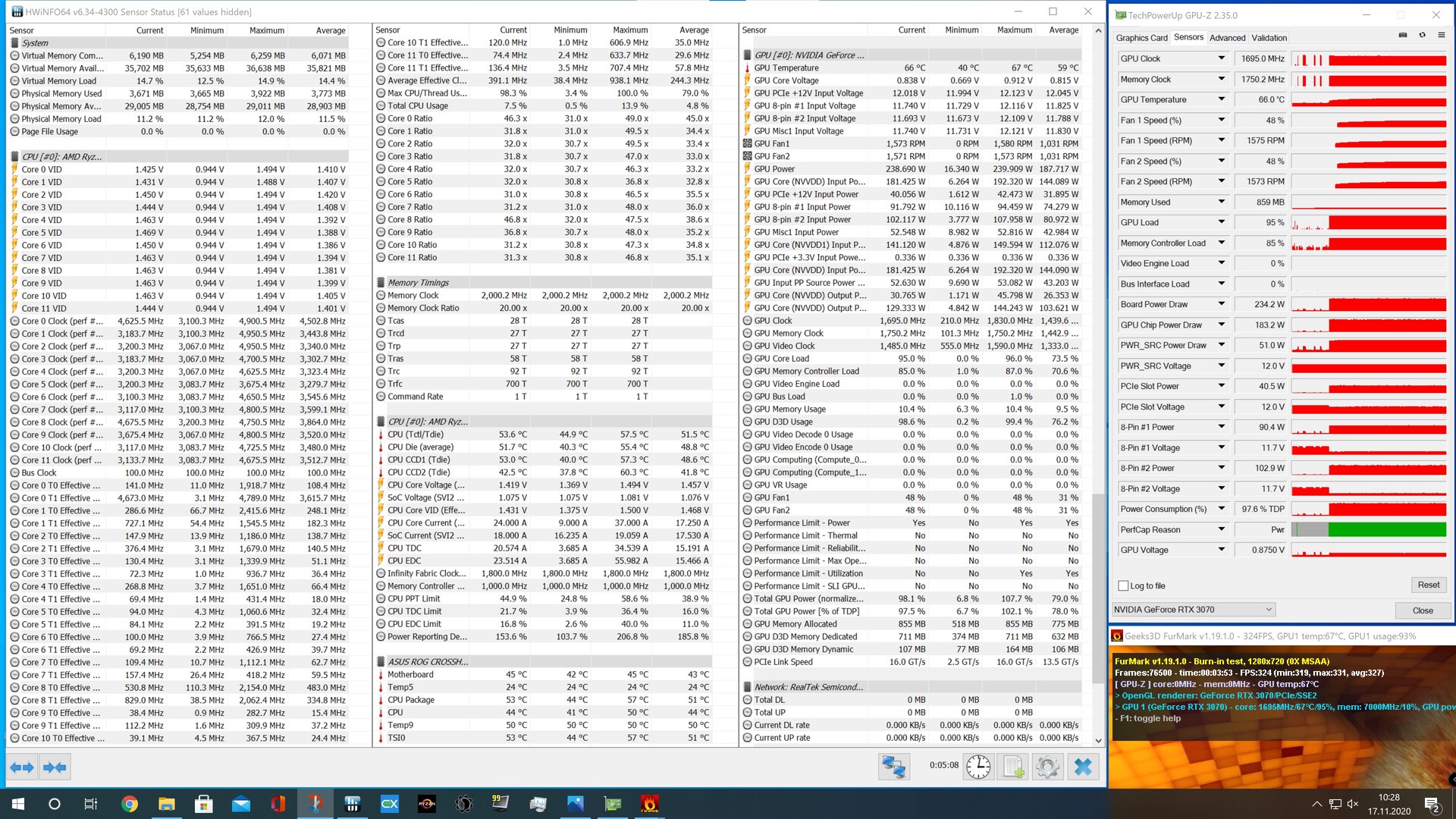Image resolution: width=1456 pixels, height=819 pixels.
Task: Open GPU Load sensor dropdown
Action: pyautogui.click(x=1221, y=222)
